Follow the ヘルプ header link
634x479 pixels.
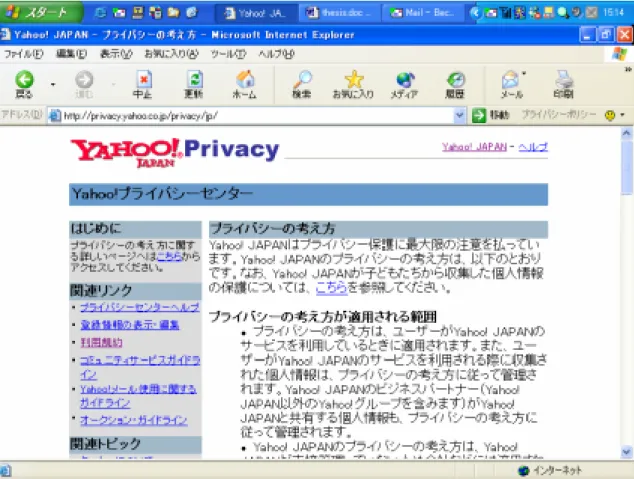point(533,147)
